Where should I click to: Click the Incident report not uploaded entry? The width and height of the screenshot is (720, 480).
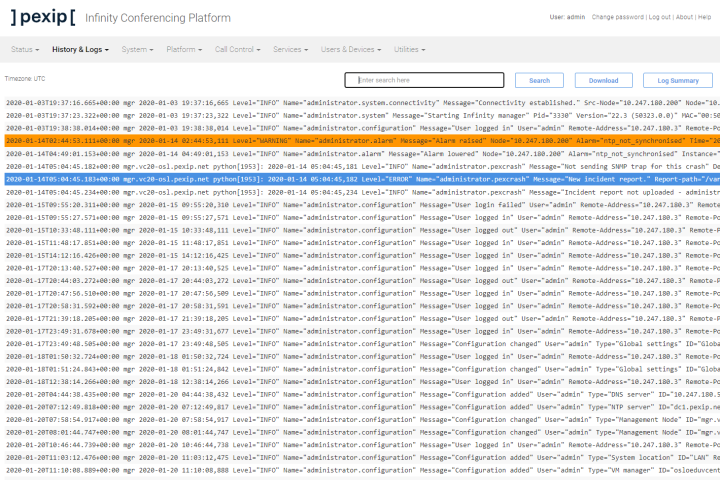(x=362, y=192)
